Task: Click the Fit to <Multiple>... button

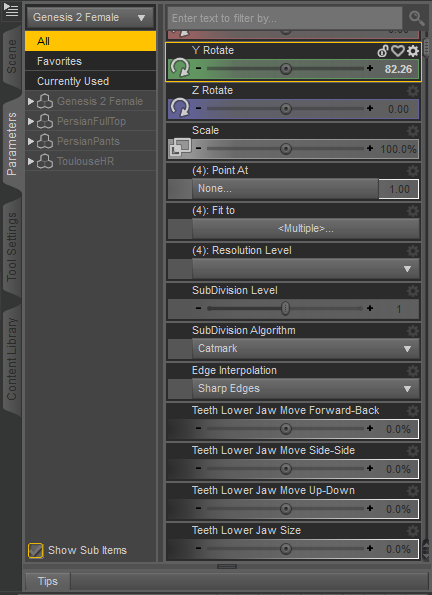Action: click(x=306, y=228)
